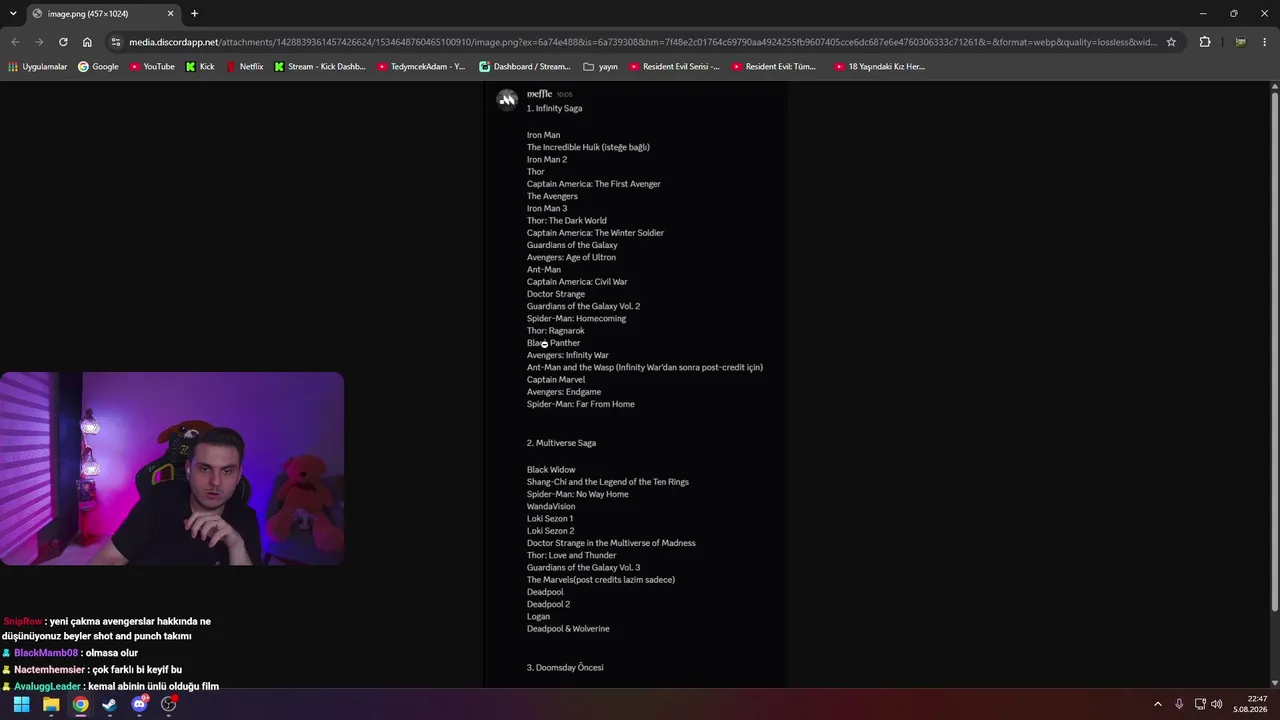
Task: Open a new browser tab
Action: pyautogui.click(x=194, y=14)
